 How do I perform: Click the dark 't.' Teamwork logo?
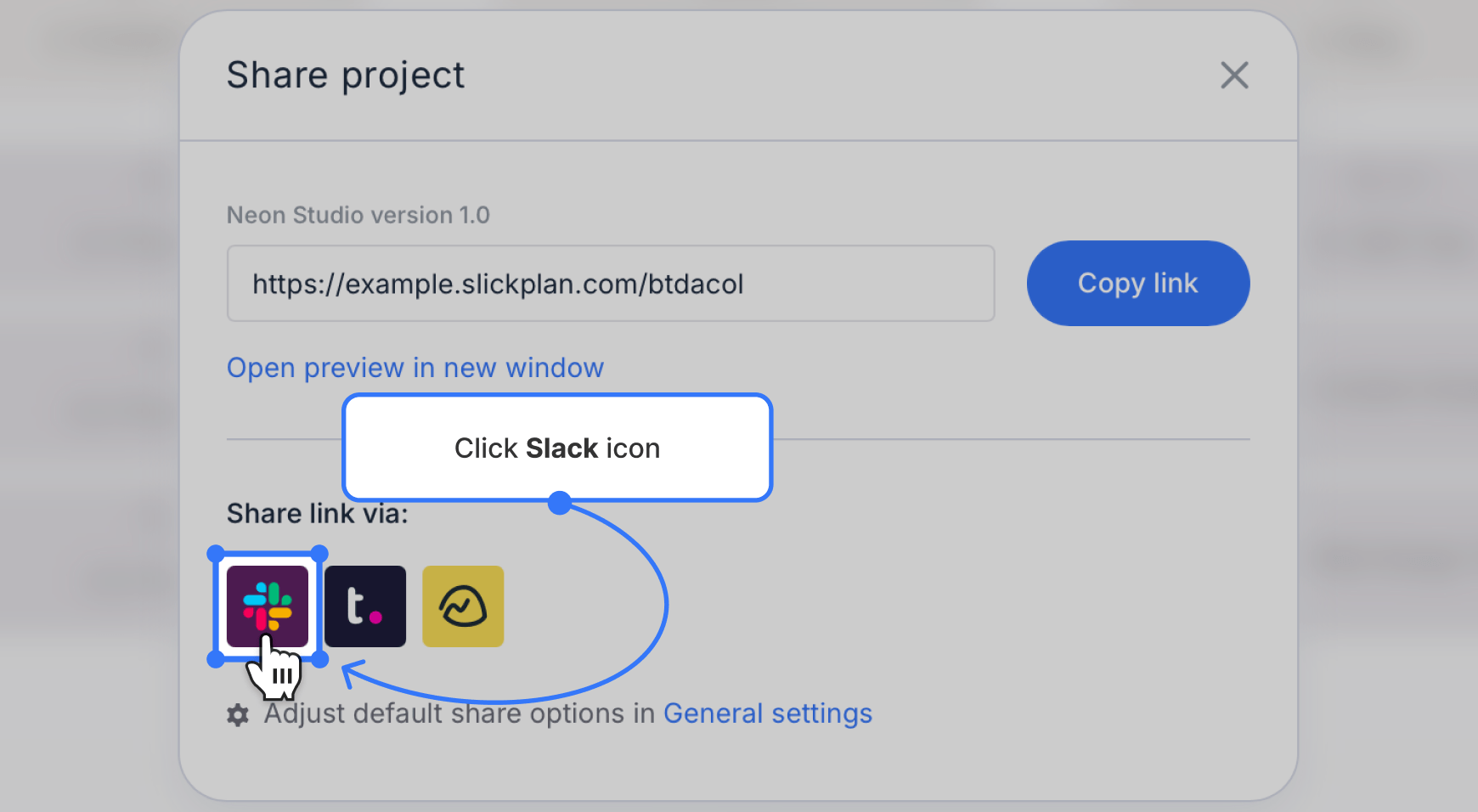point(364,606)
